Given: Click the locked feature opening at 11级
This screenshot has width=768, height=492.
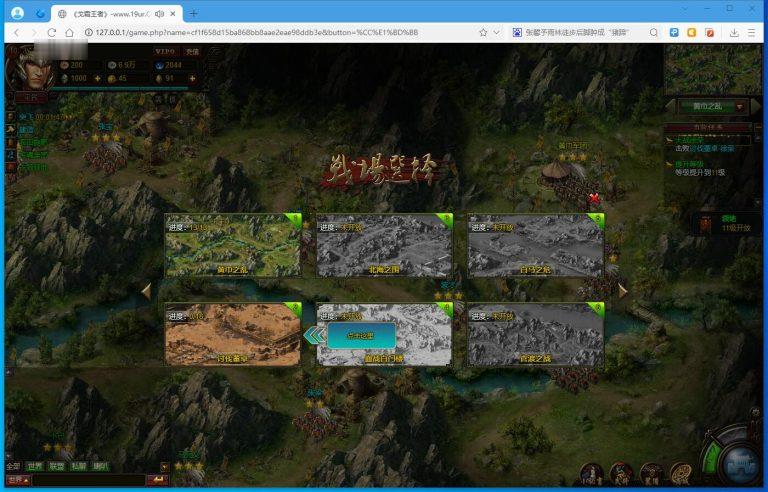Looking at the screenshot, I should point(727,223).
